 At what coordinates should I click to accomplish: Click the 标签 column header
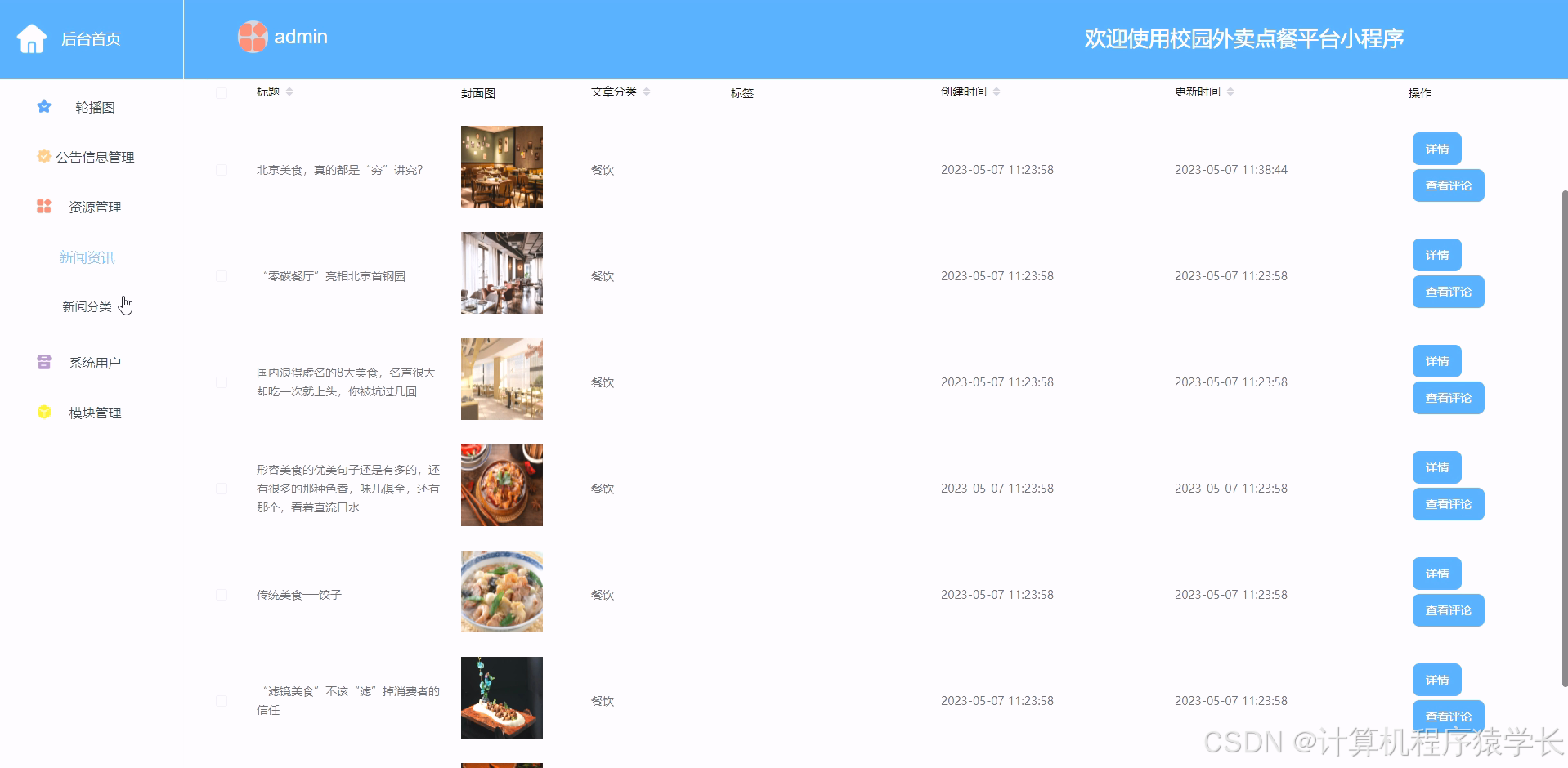click(742, 93)
